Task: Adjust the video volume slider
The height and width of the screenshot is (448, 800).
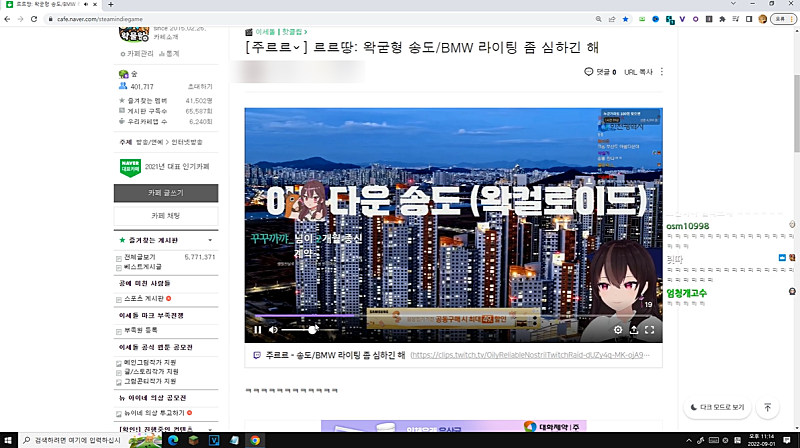Action: (308, 330)
